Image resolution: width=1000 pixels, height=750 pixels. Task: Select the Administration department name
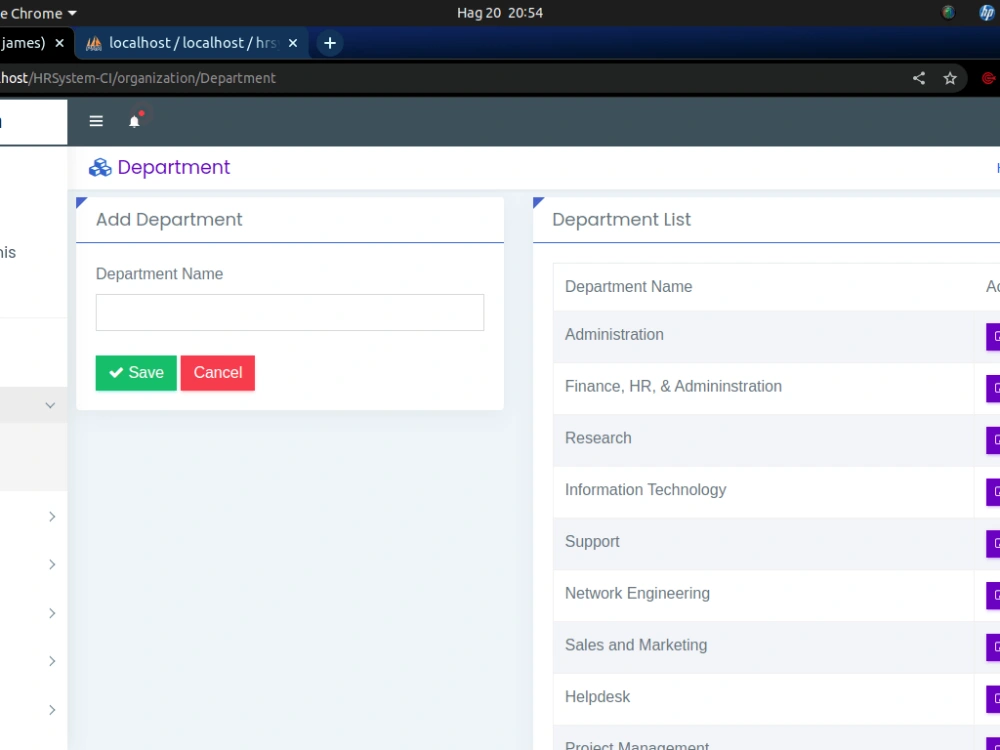pyautogui.click(x=614, y=334)
